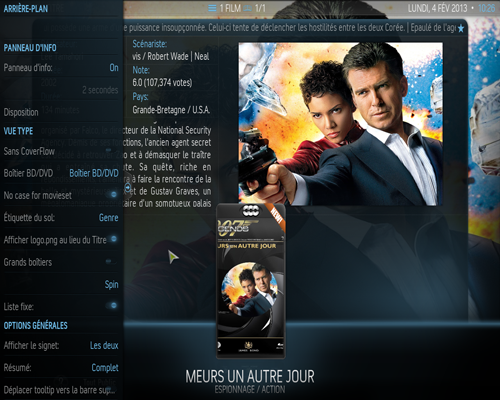This screenshot has width=500, height=400.
Task: Click Grande-Bretagne / U.S.A. country text
Action: click(x=171, y=110)
